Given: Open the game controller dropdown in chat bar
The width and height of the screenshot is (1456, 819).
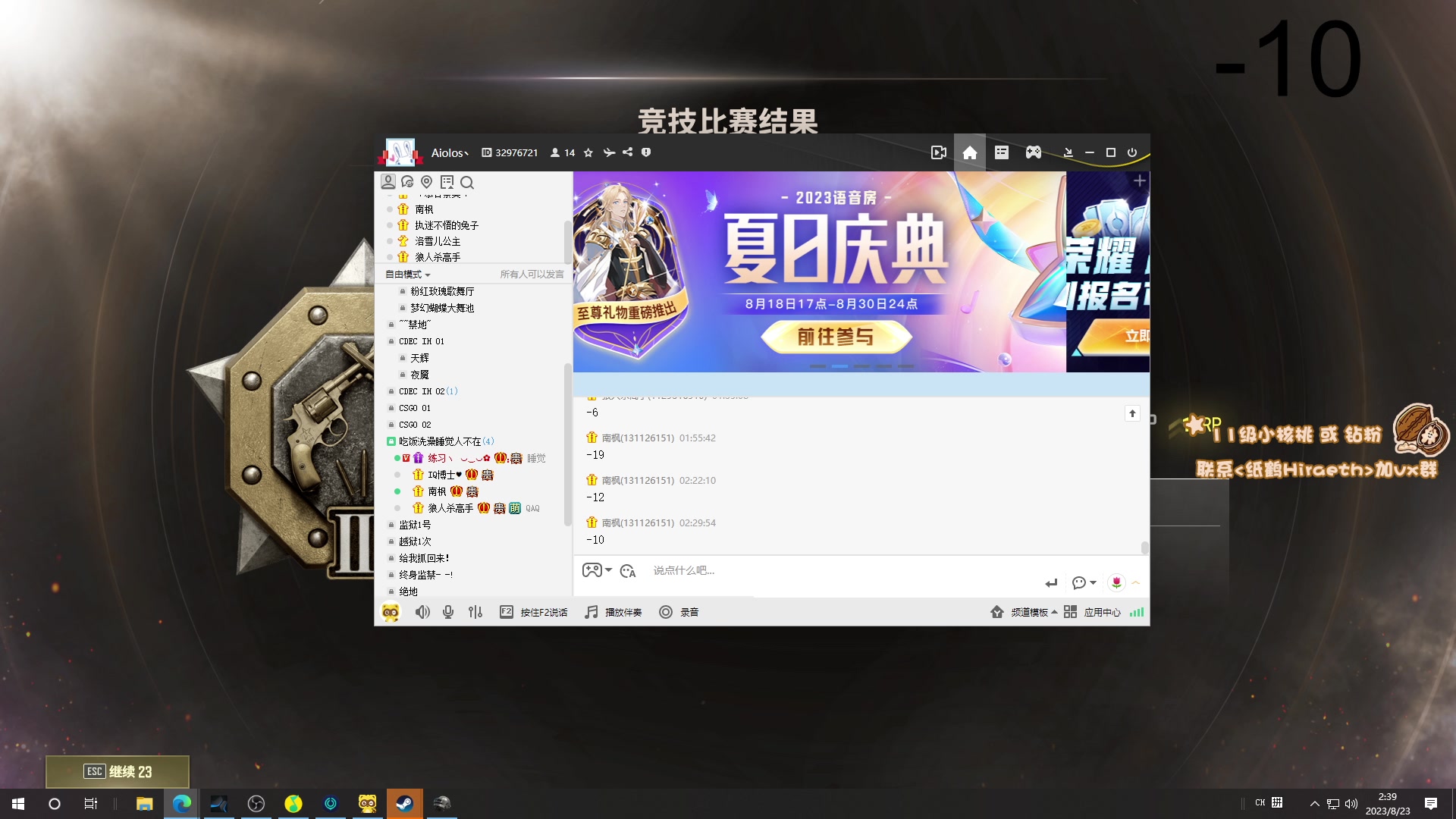Looking at the screenshot, I should 598,570.
